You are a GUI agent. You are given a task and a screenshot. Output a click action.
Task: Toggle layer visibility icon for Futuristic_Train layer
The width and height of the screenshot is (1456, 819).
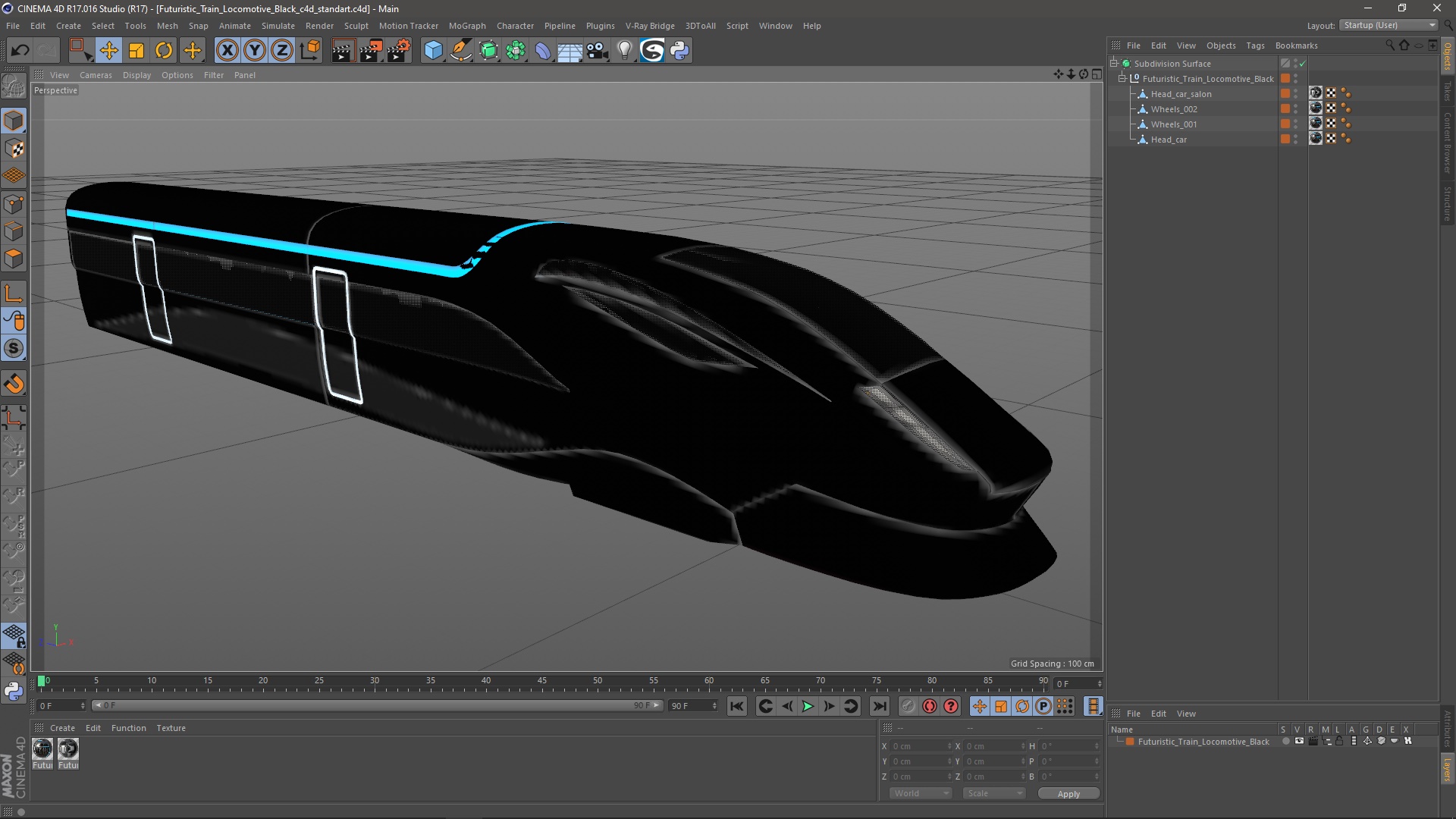tap(1299, 742)
